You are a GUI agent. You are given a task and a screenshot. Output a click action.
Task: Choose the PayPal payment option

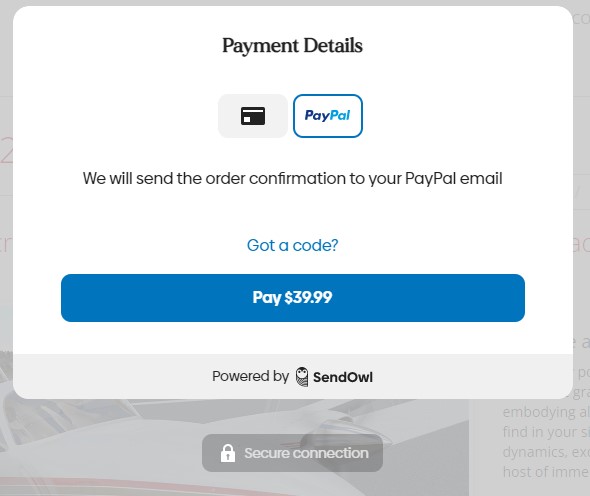click(328, 116)
